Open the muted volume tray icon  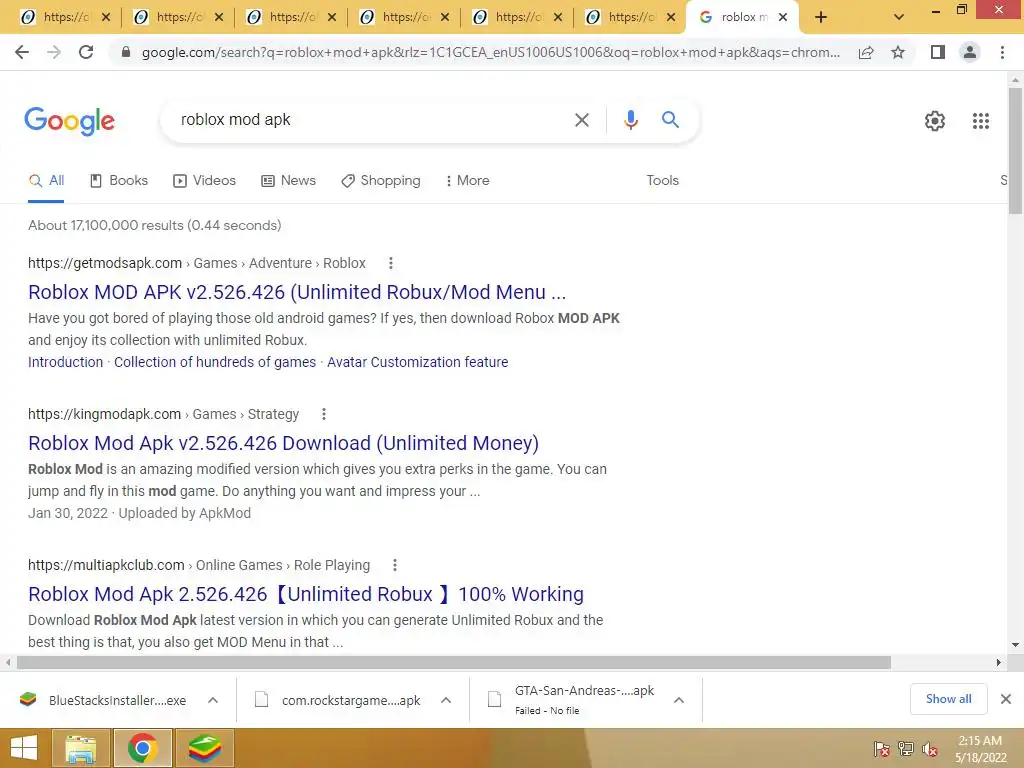[x=930, y=749]
